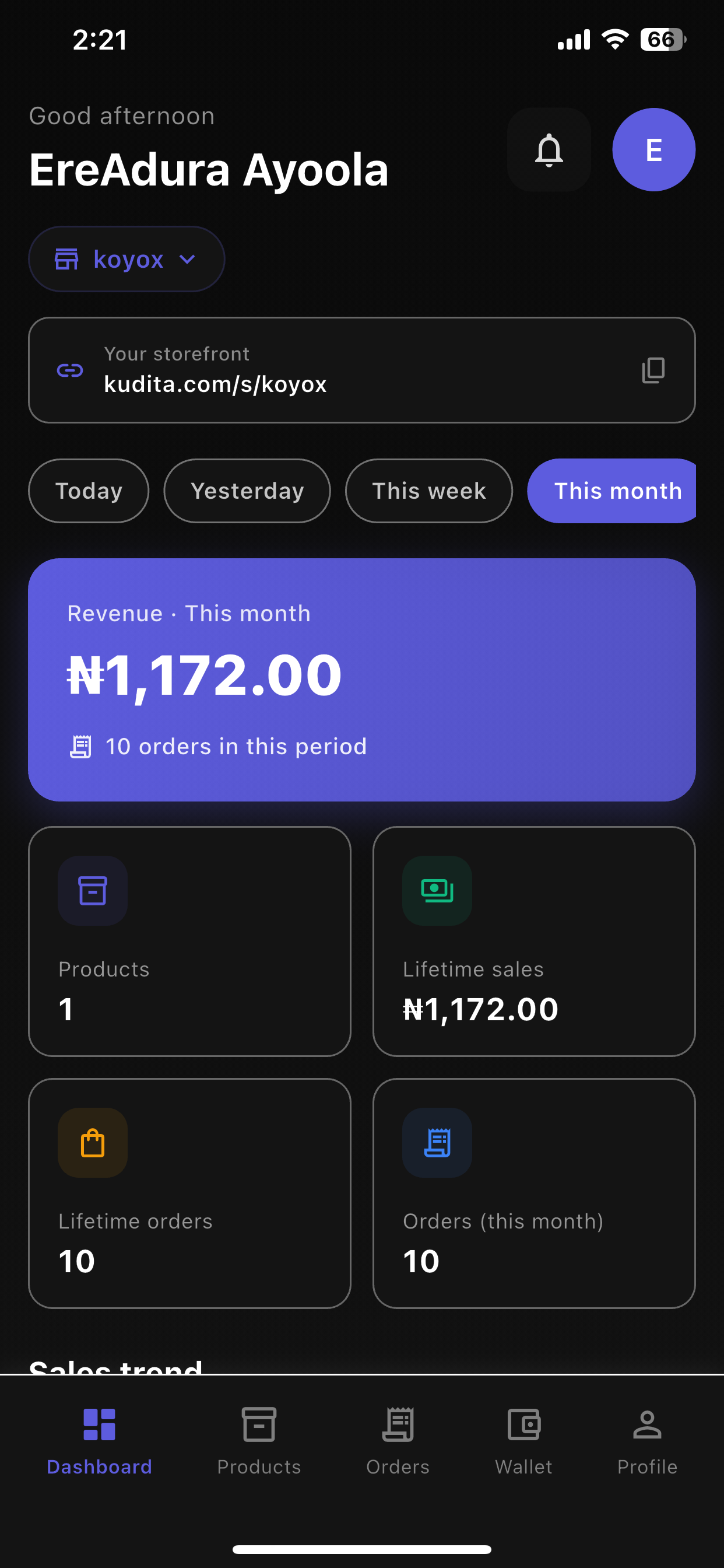Open the Wallet tab

524,1441
